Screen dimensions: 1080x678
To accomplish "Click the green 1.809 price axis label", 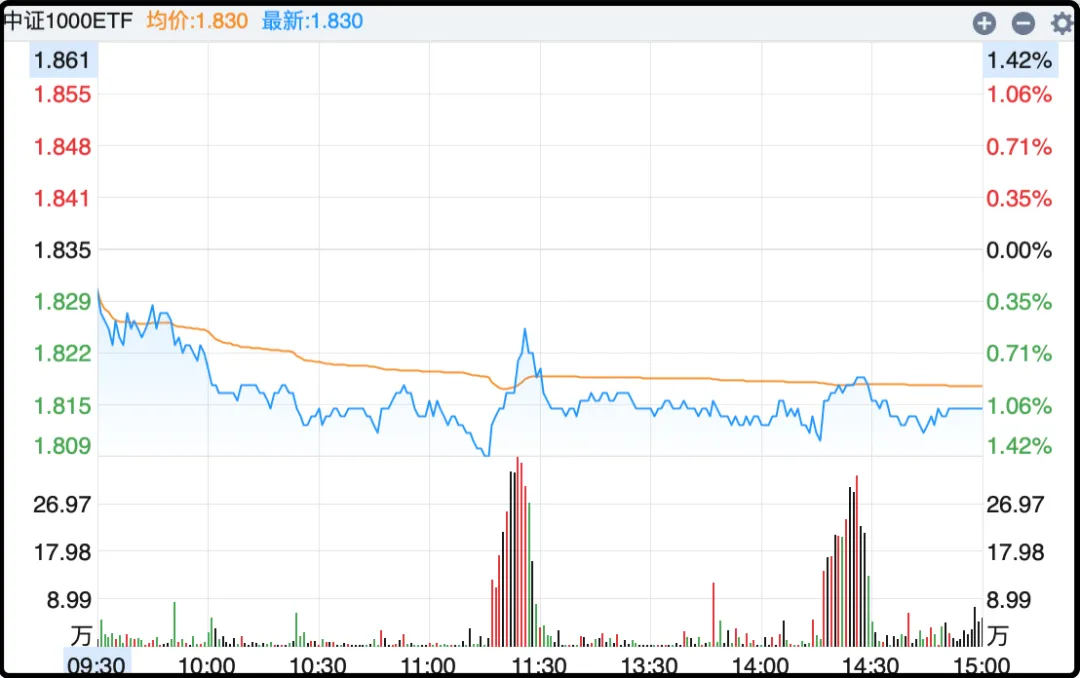I will (x=62, y=446).
